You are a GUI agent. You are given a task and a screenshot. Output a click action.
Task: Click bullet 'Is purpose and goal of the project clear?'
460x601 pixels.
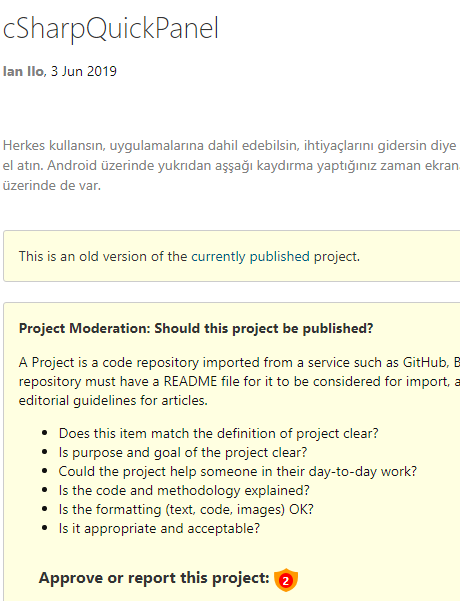point(183,453)
